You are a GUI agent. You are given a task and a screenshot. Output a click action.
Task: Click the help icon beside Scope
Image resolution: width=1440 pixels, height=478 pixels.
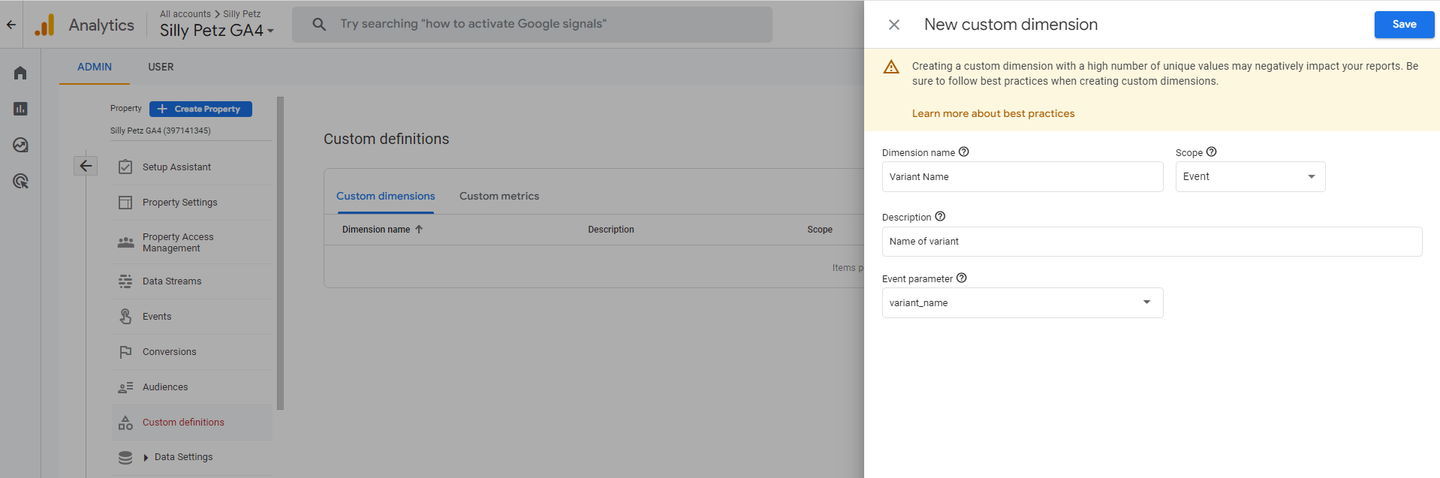coord(1211,152)
